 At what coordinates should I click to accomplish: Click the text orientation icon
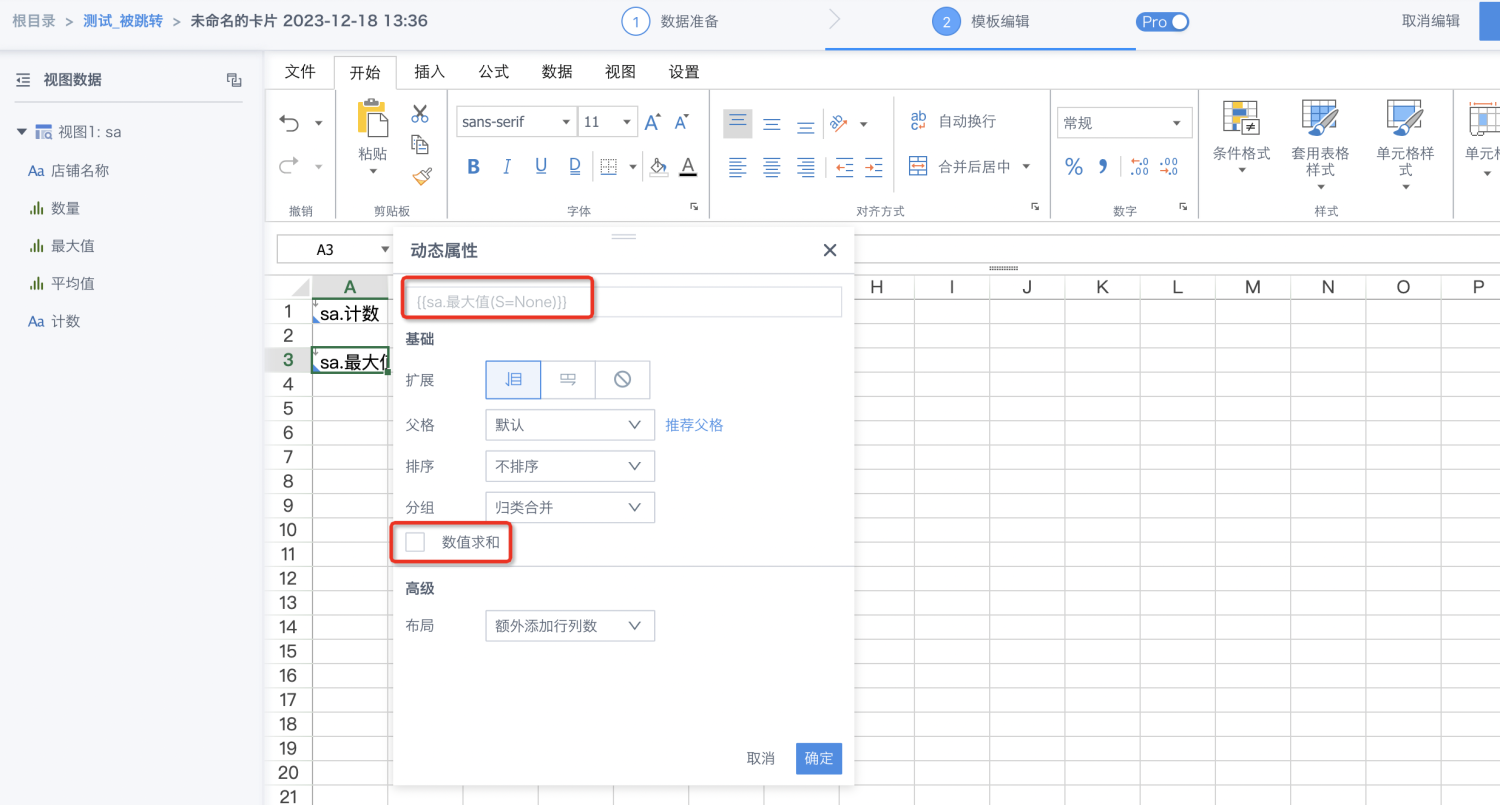click(839, 124)
